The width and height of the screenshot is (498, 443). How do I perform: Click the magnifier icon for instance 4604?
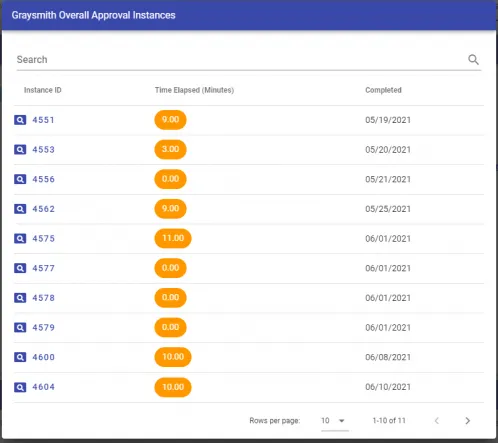click(20, 387)
